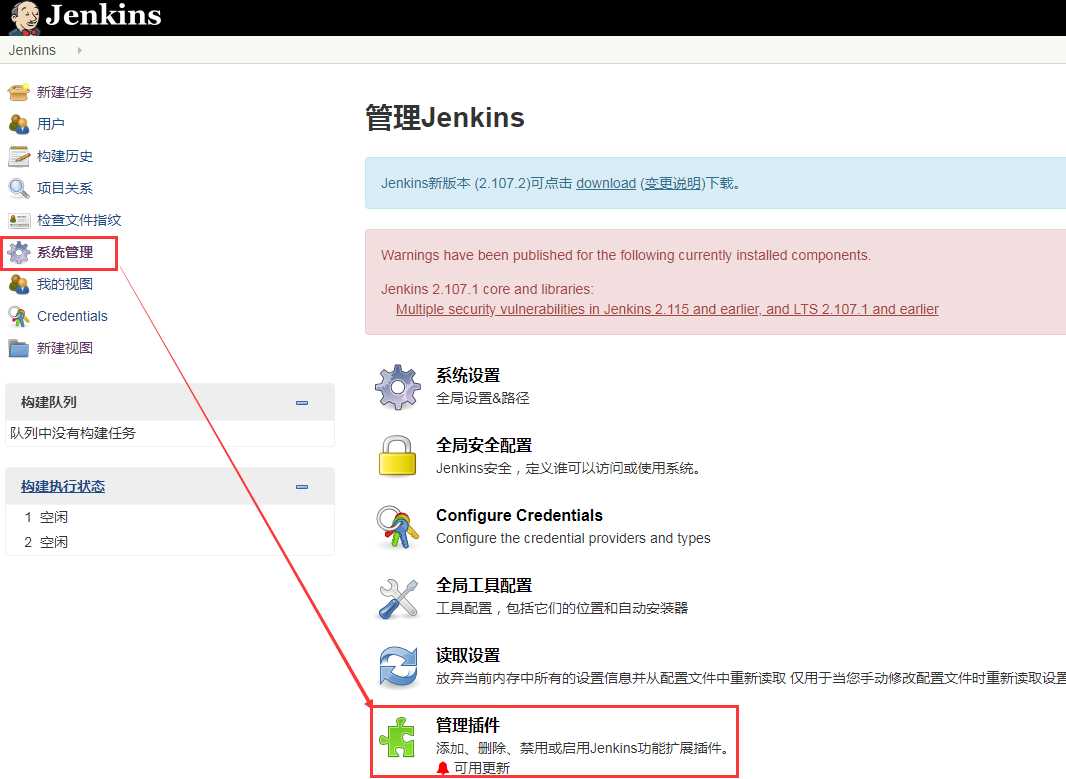This screenshot has width=1066, height=779.
Task: Open the 我的视图 sidebar link
Action: pos(65,284)
